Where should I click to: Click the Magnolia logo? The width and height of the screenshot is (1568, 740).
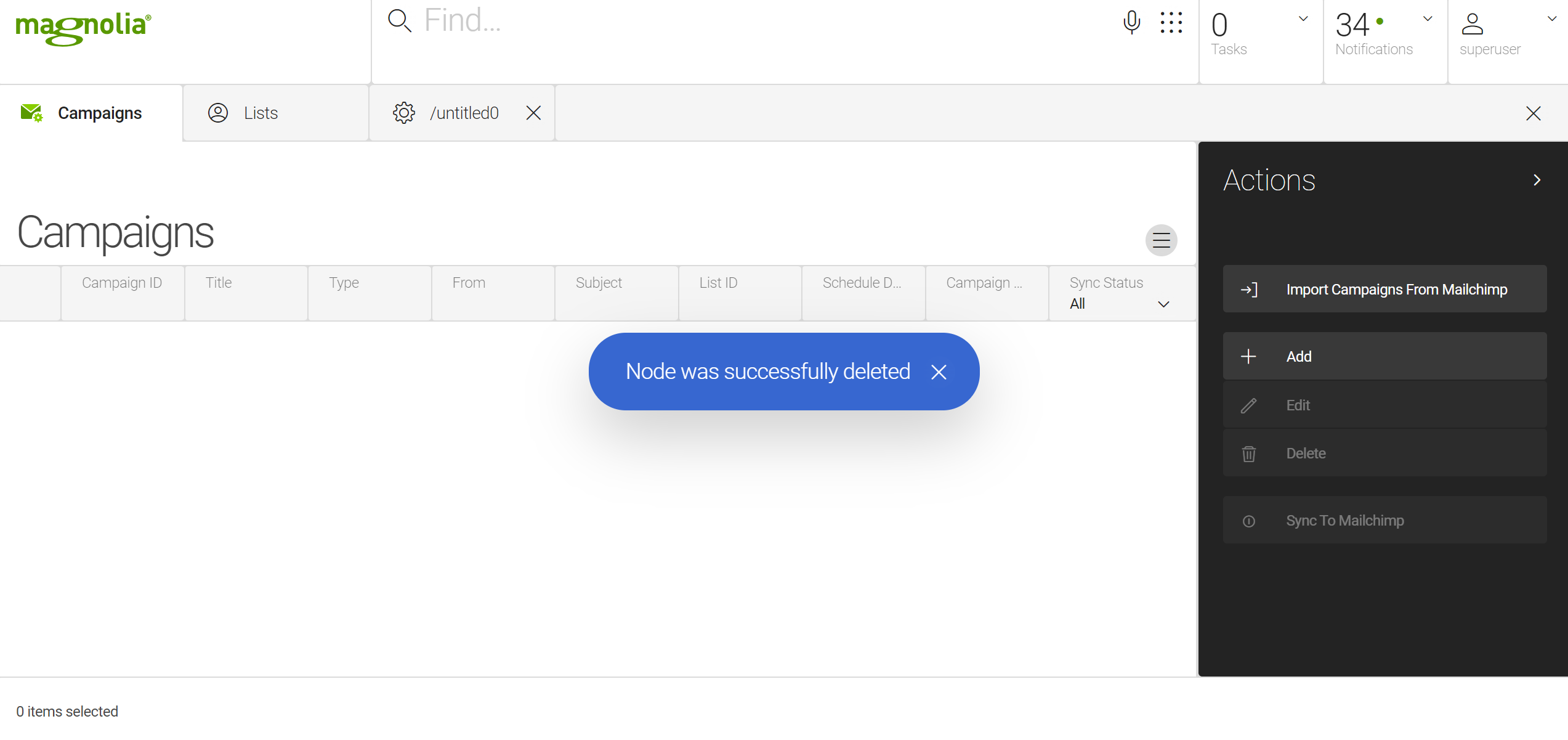click(x=83, y=28)
